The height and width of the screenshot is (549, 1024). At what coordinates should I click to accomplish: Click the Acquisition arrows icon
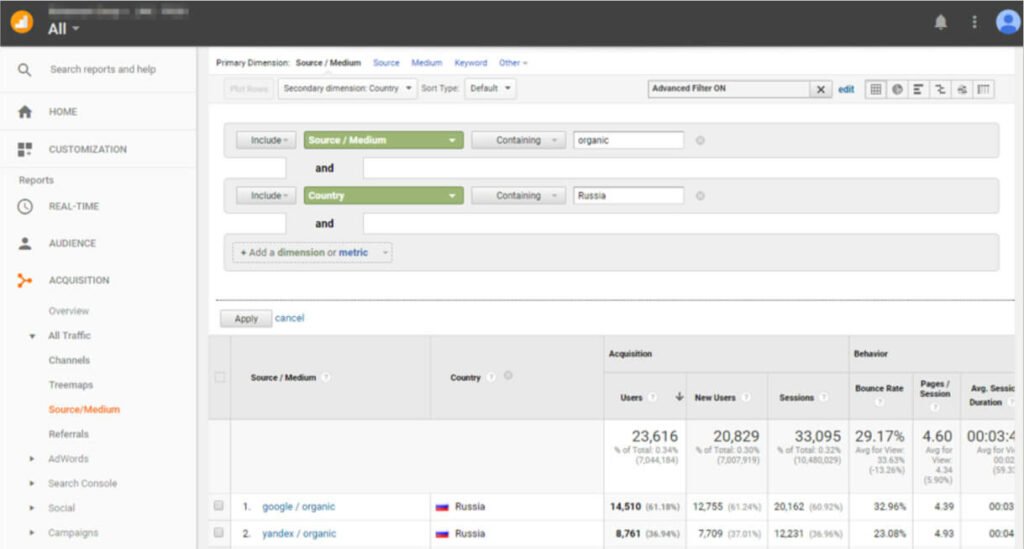click(x=25, y=281)
